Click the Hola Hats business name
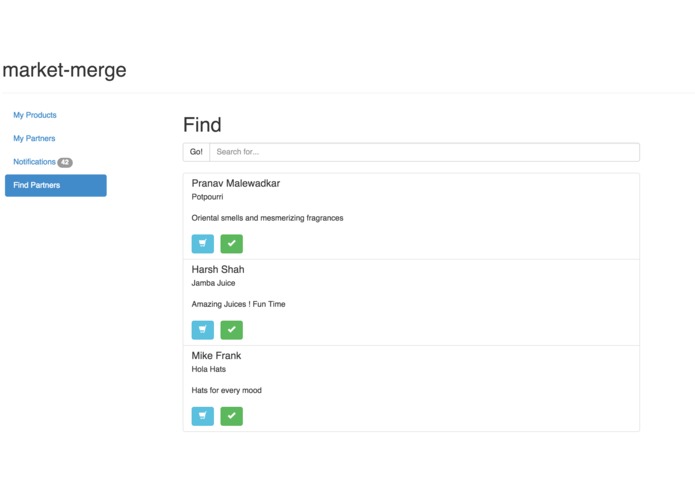This screenshot has width=695, height=494. point(209,369)
